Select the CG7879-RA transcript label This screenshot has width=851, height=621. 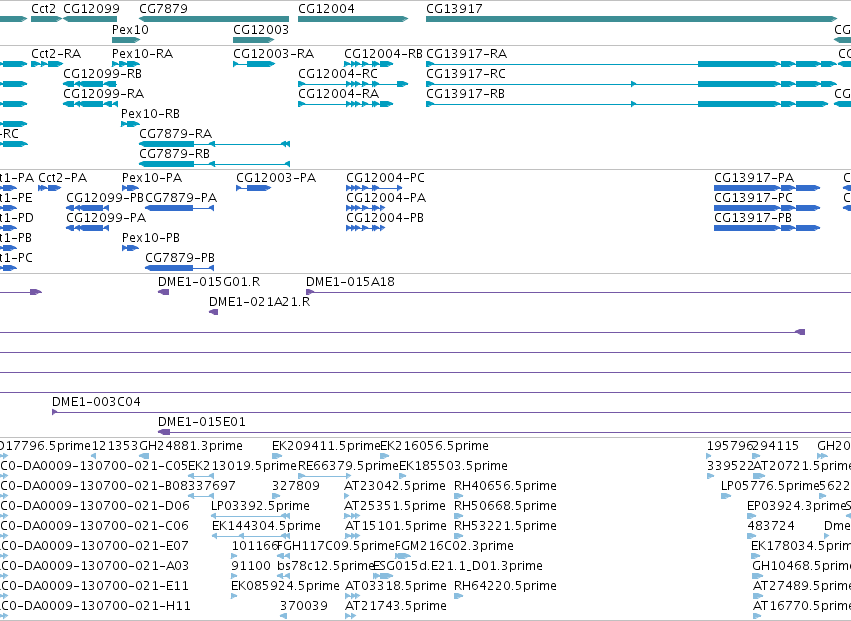(176, 134)
